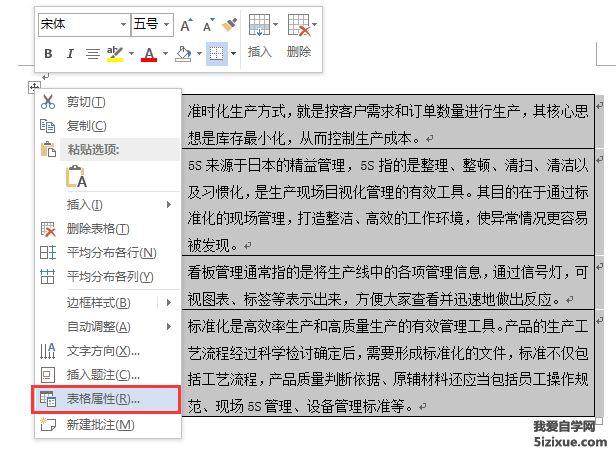Click the New Comment icon
This screenshot has height=454, width=616.
pos(48,425)
